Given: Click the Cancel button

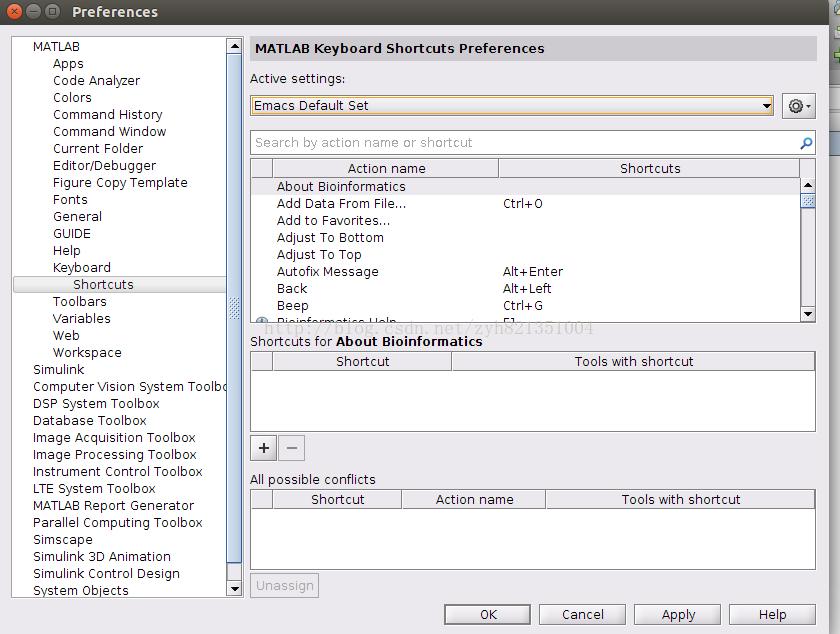Looking at the screenshot, I should pos(582,615).
